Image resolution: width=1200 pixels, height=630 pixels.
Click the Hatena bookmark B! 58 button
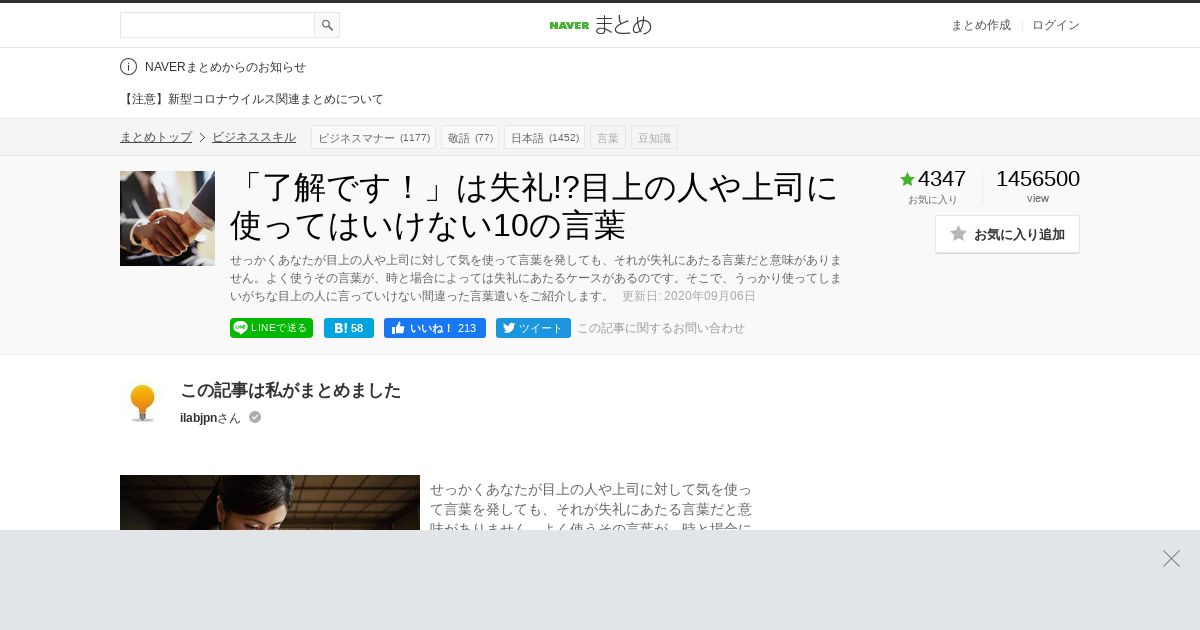(x=349, y=328)
